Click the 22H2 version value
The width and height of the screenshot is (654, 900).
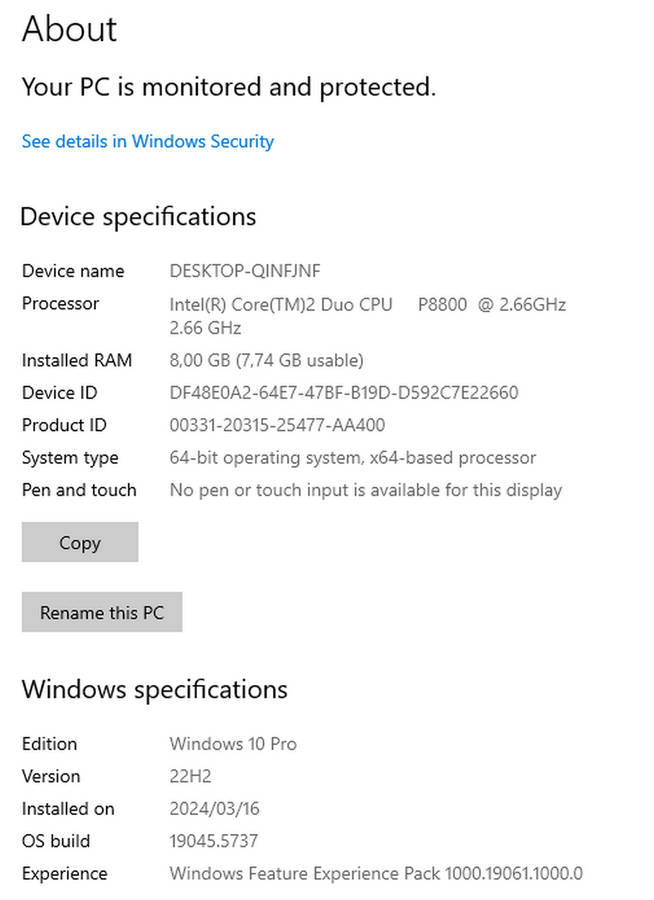pyautogui.click(x=190, y=776)
